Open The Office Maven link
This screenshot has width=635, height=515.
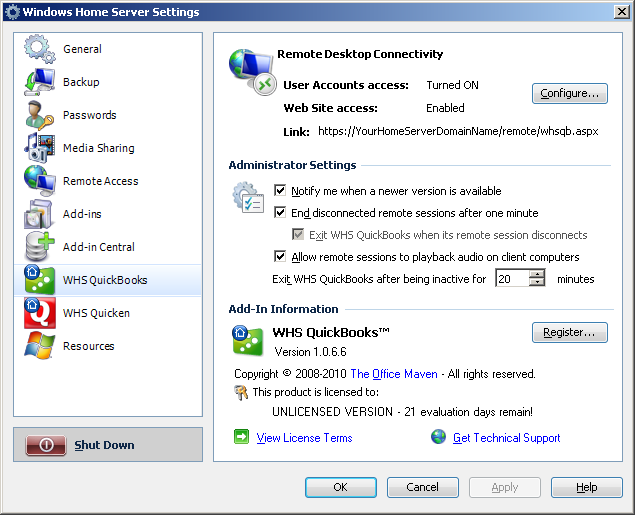[x=394, y=374]
